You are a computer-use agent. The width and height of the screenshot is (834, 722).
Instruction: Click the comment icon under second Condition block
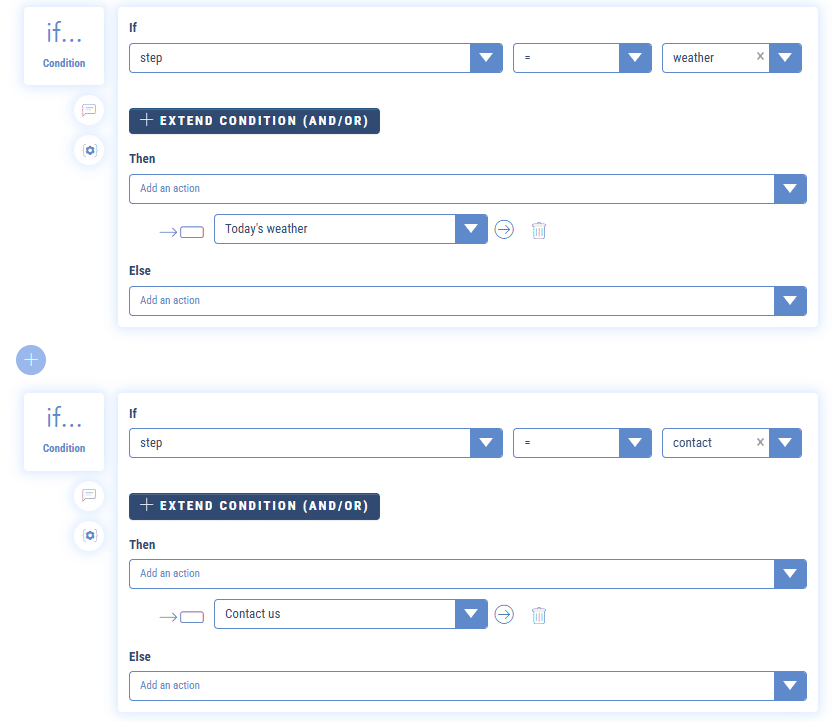point(89,495)
